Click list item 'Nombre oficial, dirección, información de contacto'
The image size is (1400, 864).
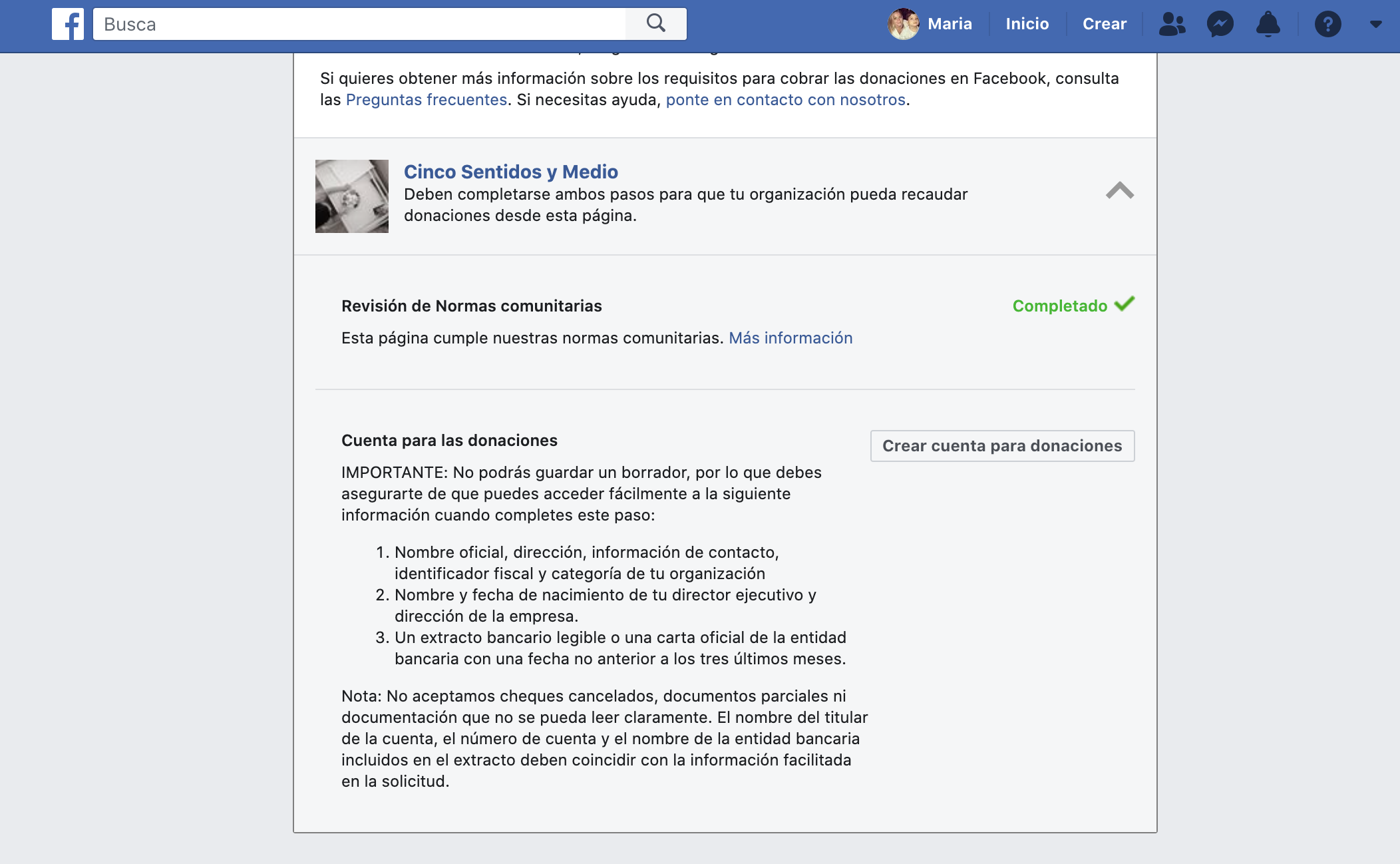coord(587,563)
